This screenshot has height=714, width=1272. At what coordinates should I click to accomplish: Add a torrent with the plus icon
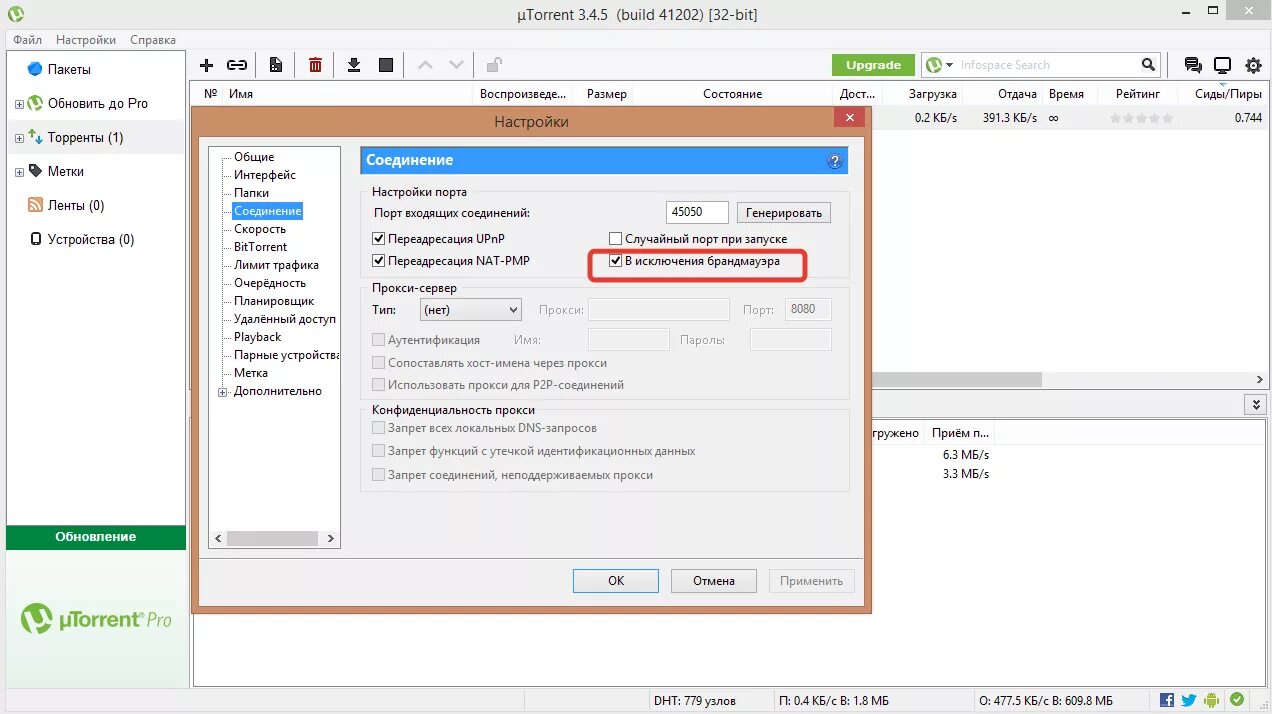tap(206, 65)
